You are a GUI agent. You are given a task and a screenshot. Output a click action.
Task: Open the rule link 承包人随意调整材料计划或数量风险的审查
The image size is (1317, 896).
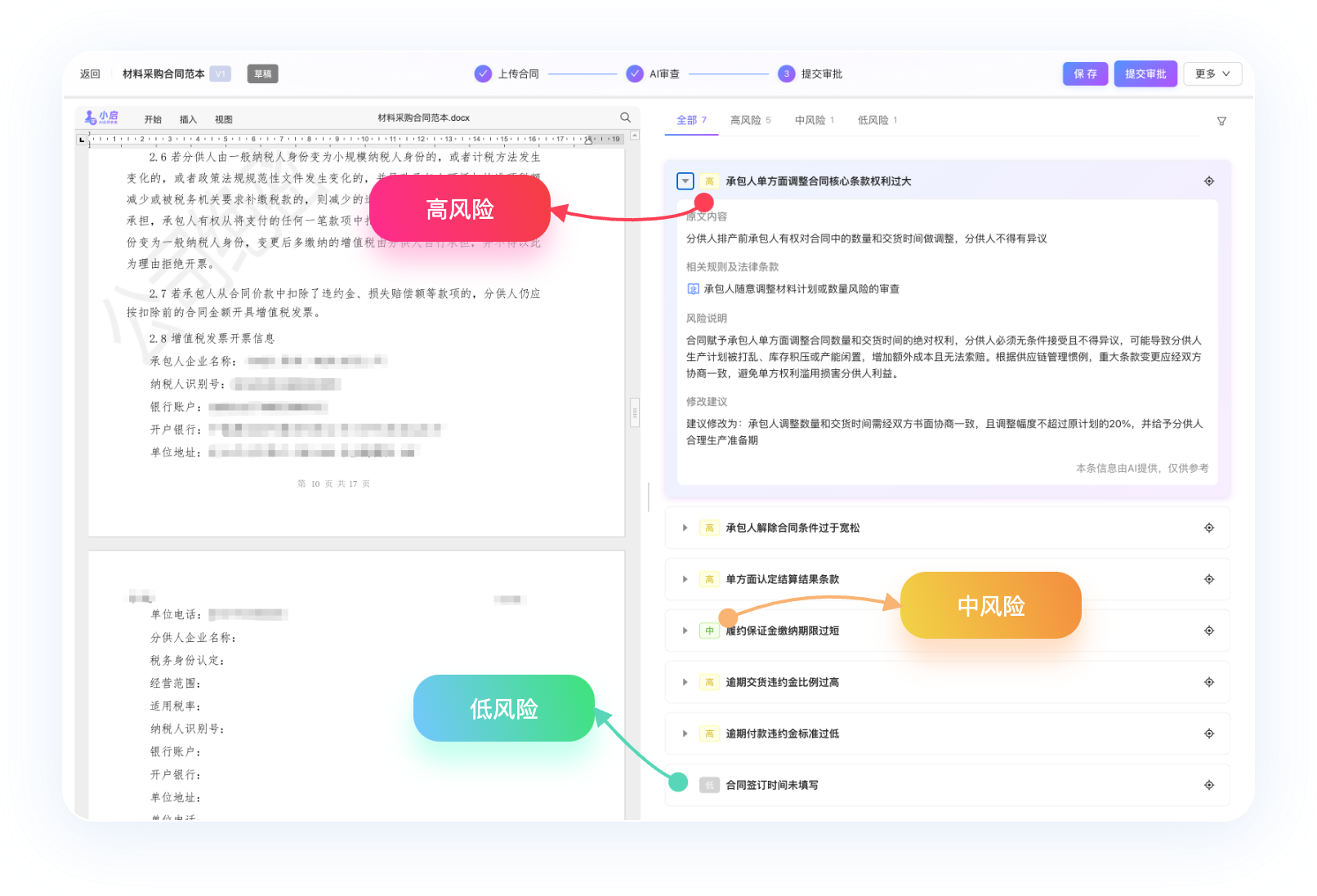(801, 289)
